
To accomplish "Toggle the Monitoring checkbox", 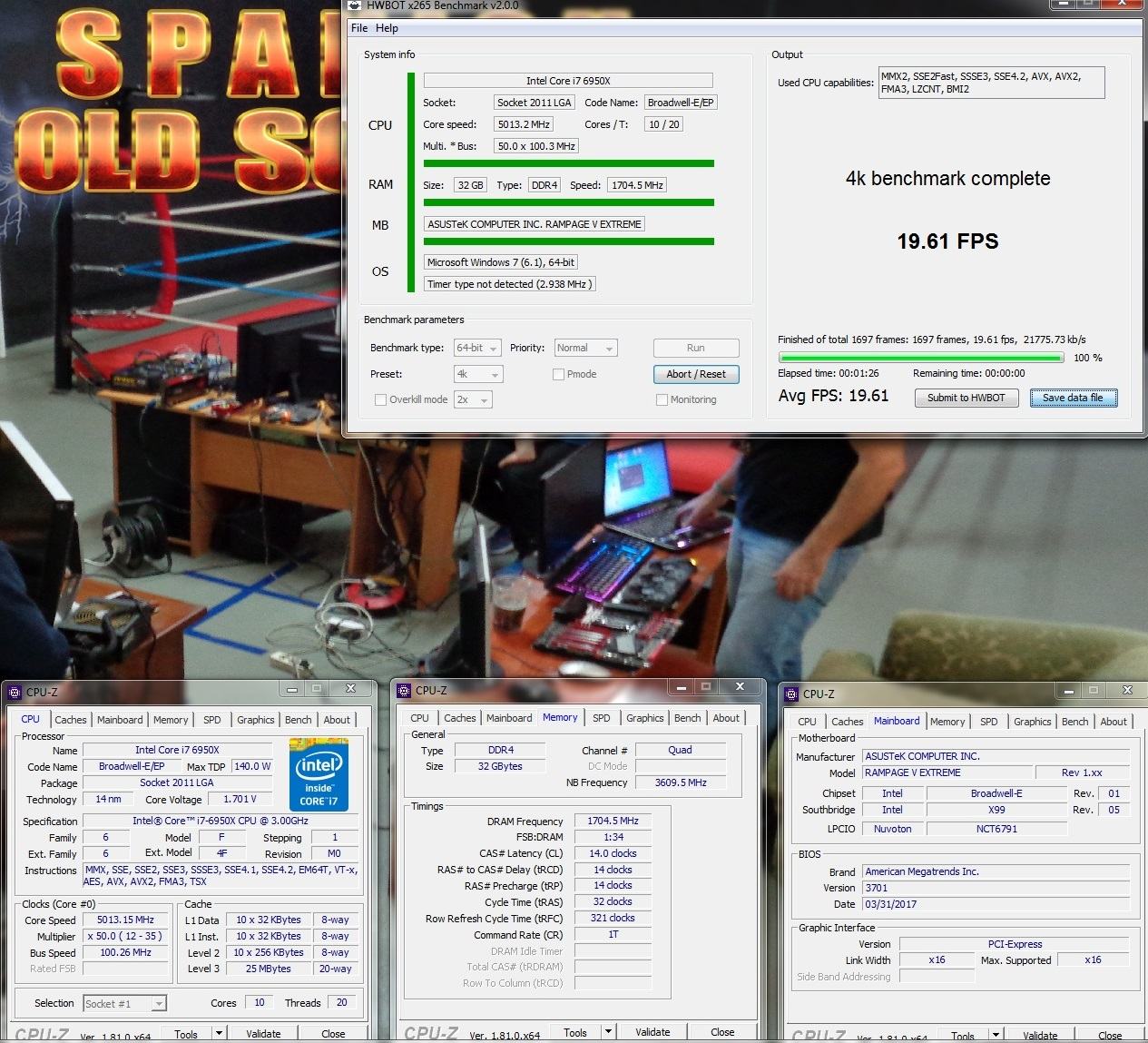I will tap(662, 399).
